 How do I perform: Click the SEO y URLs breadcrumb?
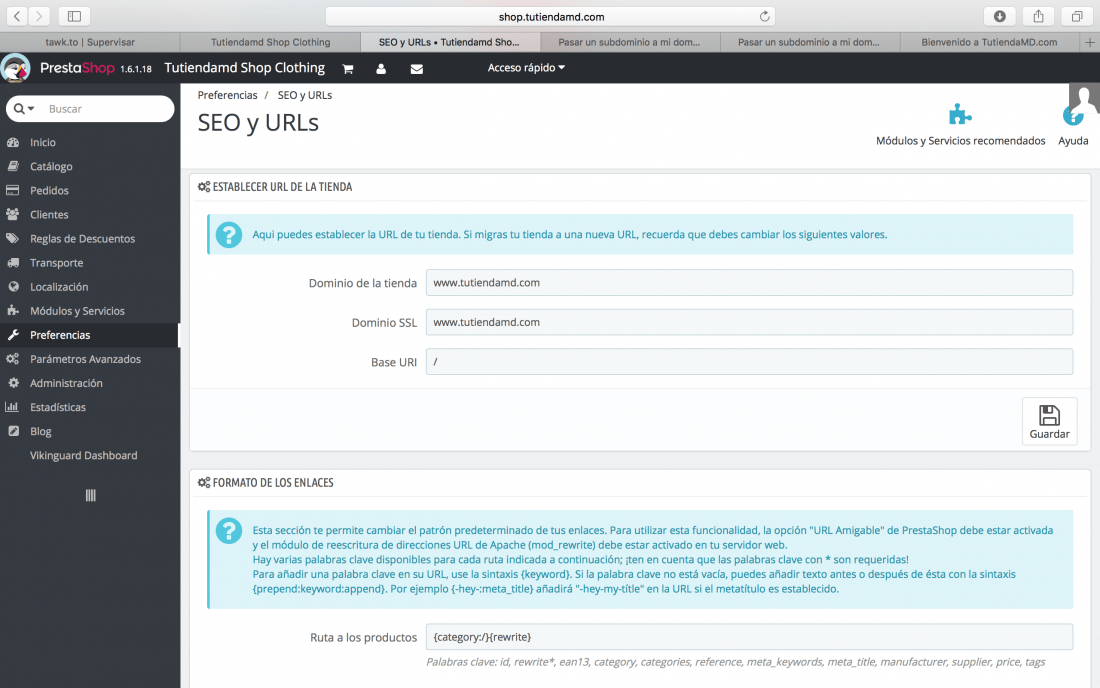304,95
